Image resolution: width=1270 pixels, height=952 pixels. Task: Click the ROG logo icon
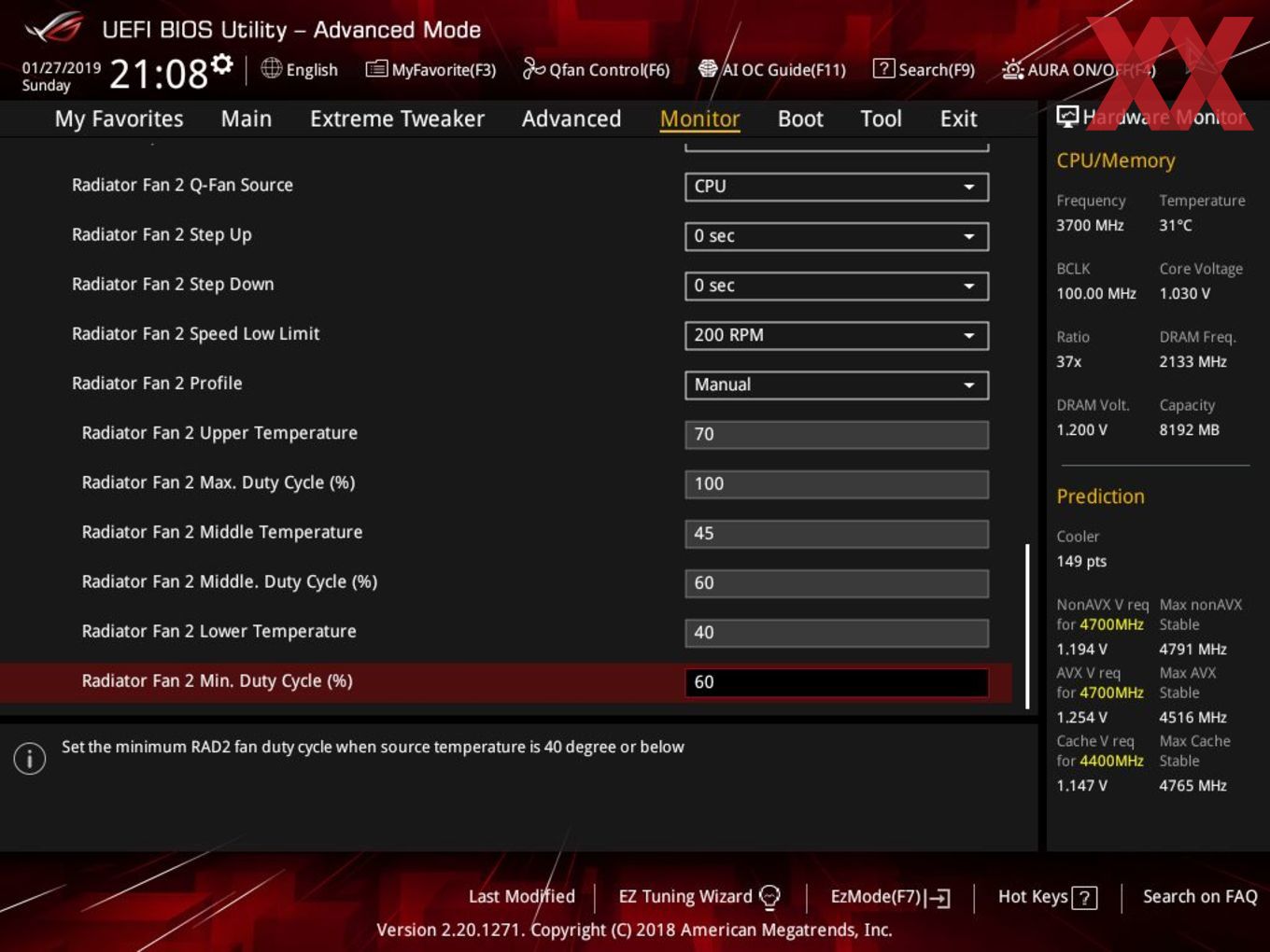(x=54, y=28)
